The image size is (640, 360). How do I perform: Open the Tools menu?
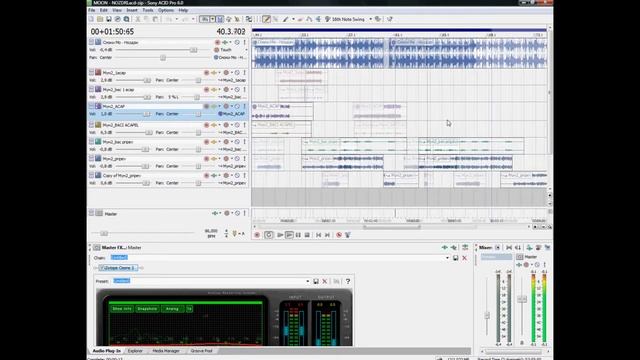click(148, 10)
